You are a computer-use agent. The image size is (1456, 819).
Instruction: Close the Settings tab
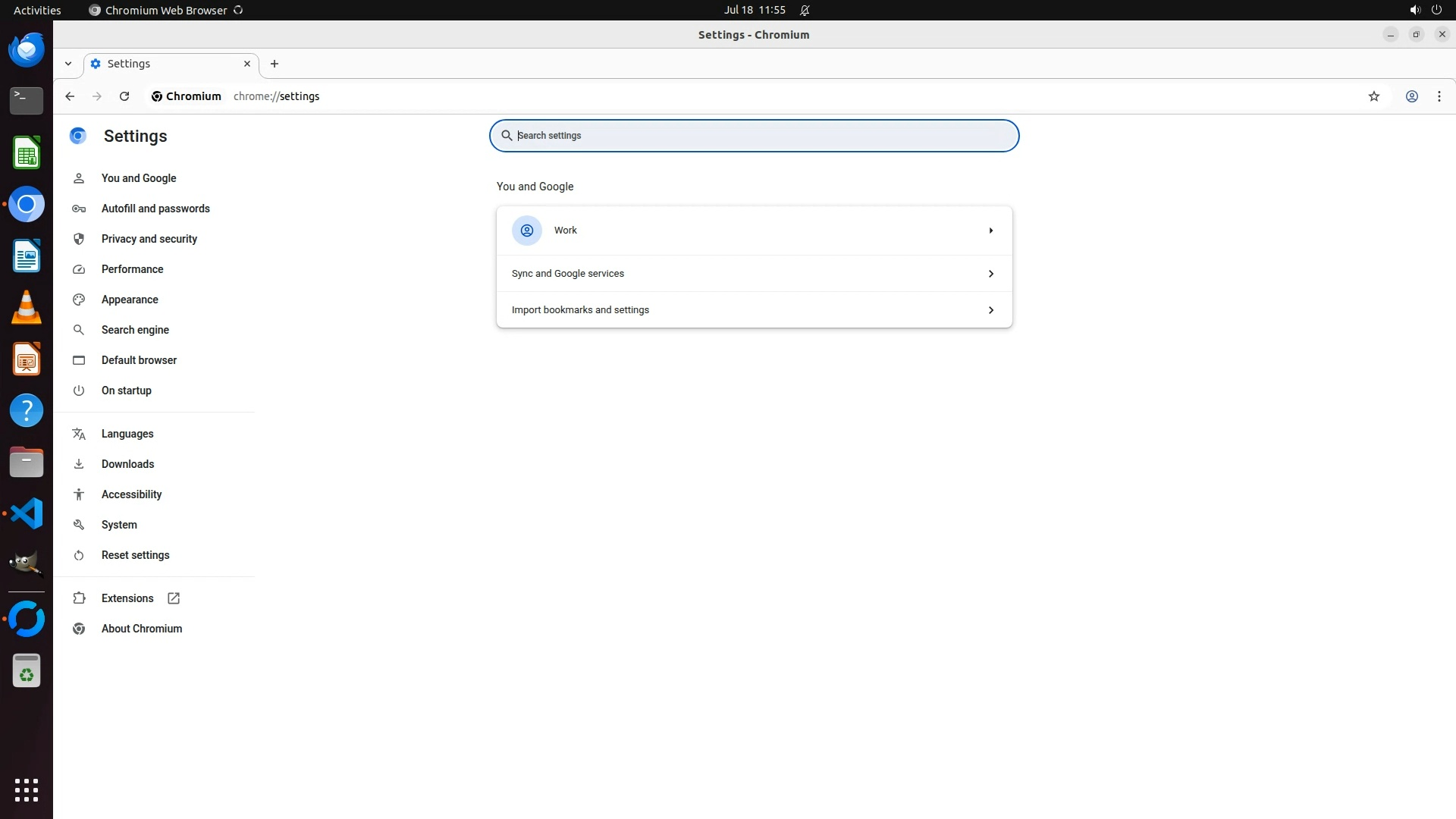click(246, 64)
